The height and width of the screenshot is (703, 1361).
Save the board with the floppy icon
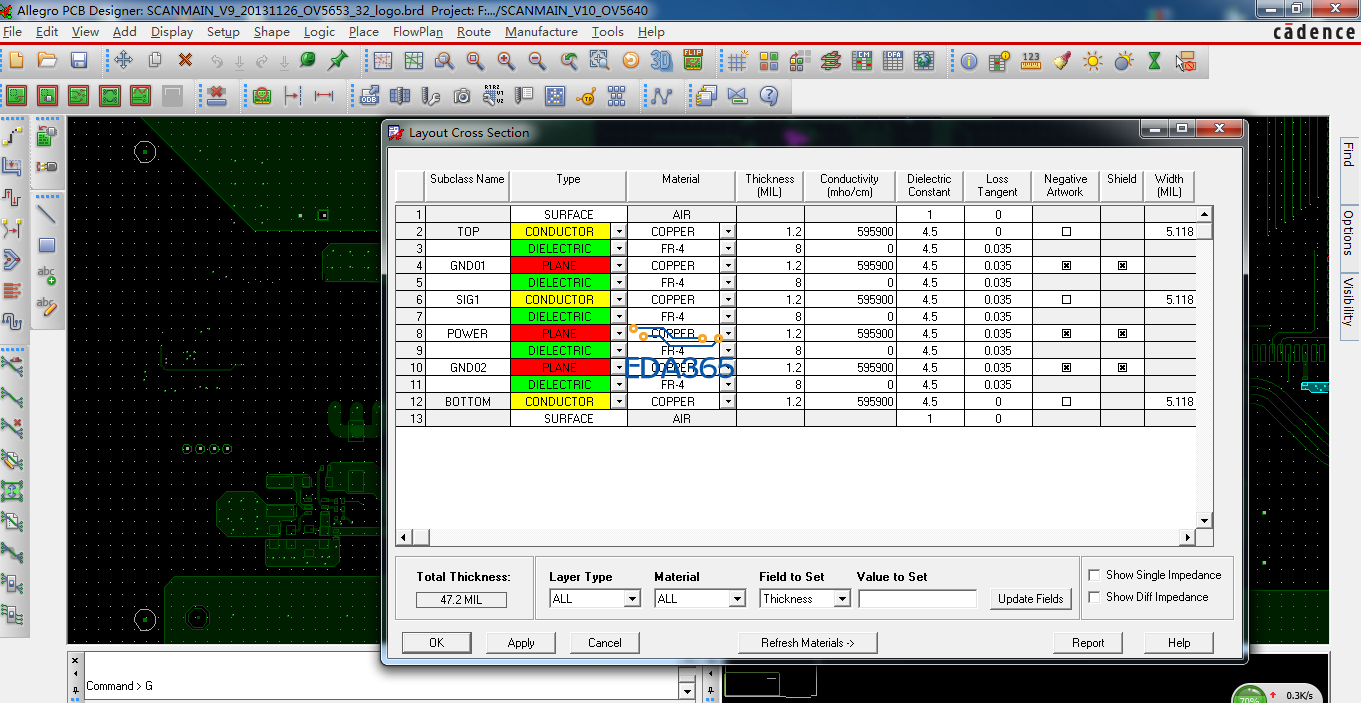[78, 61]
